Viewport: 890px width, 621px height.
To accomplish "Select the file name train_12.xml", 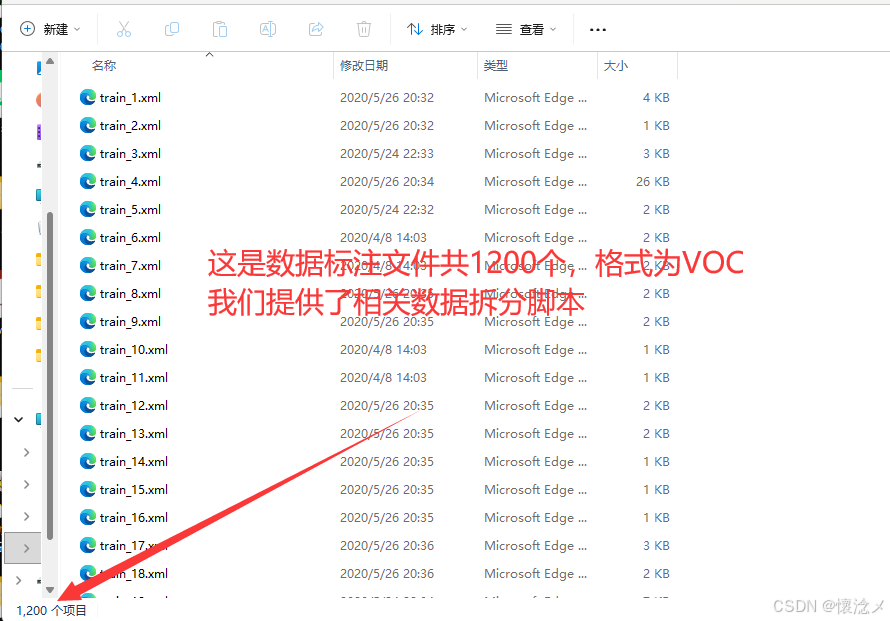I will coord(133,405).
